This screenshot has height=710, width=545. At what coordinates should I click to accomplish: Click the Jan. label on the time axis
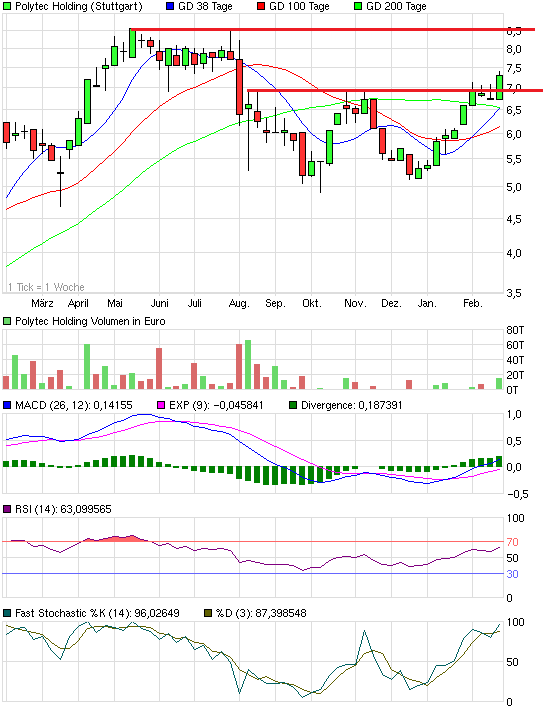point(427,303)
